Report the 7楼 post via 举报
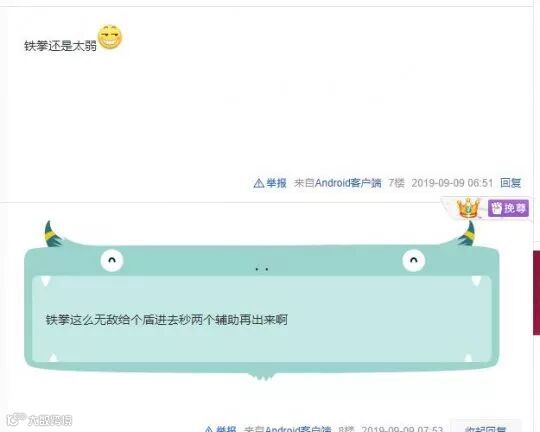This screenshot has width=540, height=432. click(276, 183)
